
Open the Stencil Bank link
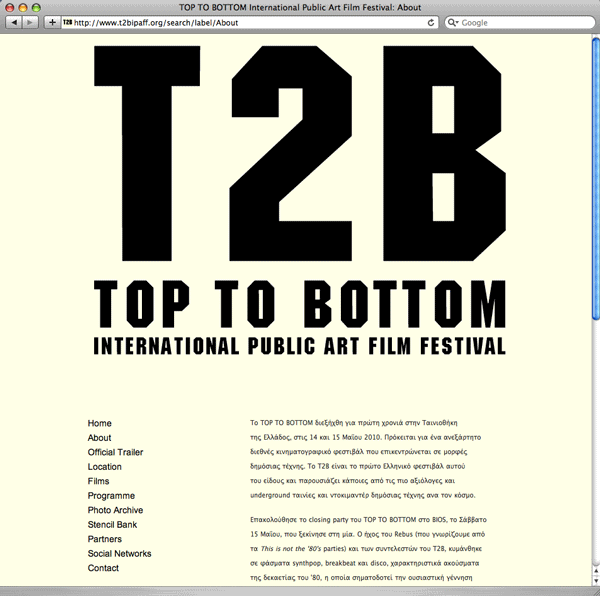[x=112, y=524]
